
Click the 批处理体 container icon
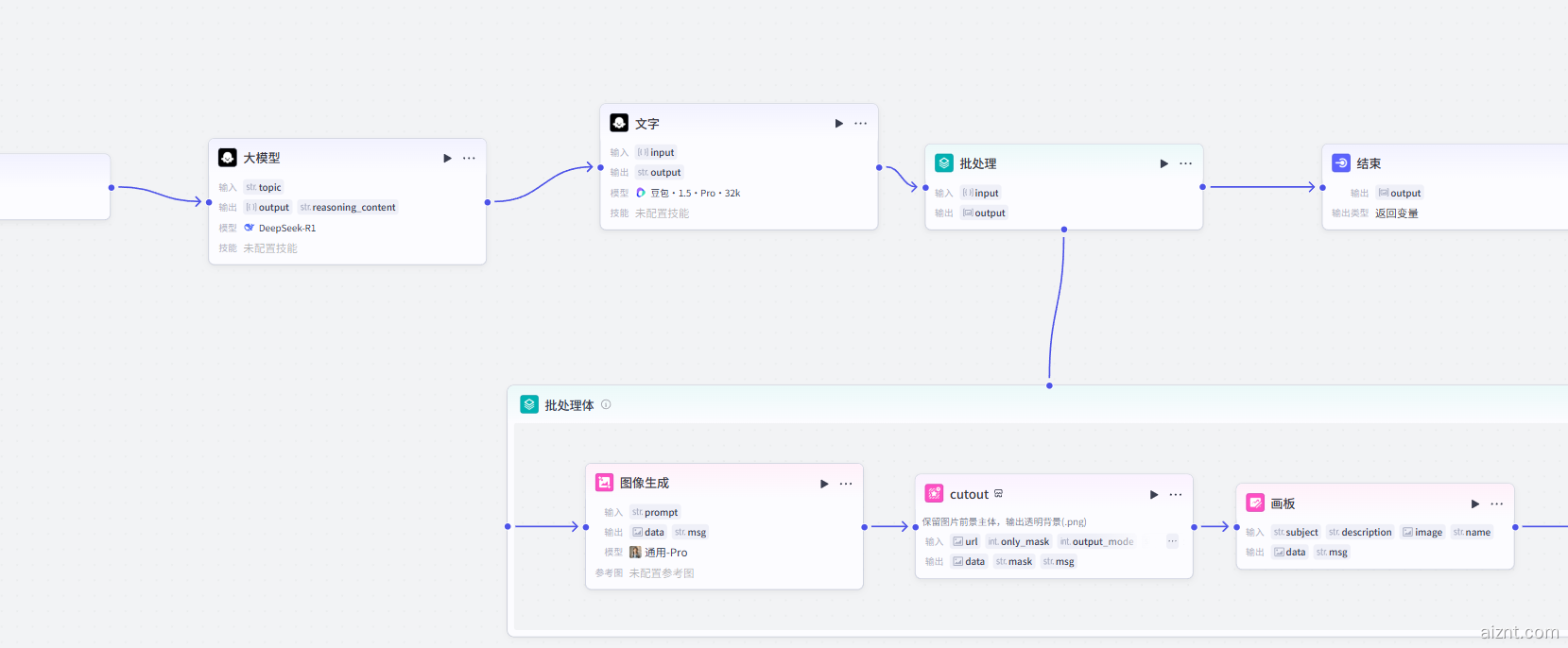click(529, 404)
